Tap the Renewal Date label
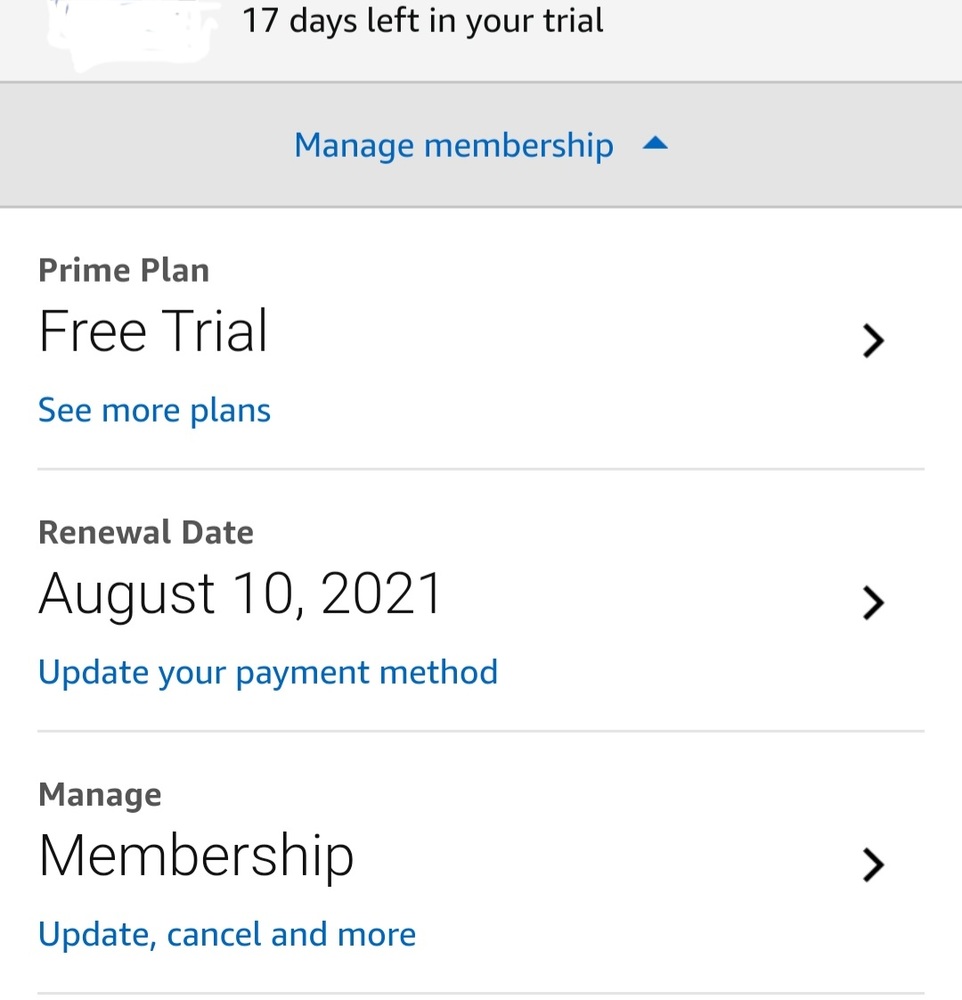This screenshot has width=962, height=1000. (145, 533)
